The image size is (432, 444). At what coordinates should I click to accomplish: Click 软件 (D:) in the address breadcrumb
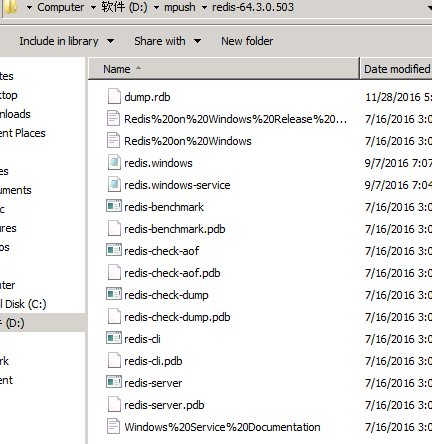124,7
